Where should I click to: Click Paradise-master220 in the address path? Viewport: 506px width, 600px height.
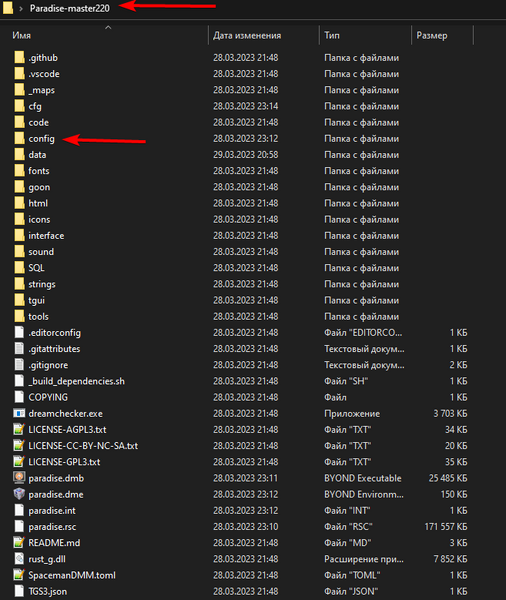(70, 8)
